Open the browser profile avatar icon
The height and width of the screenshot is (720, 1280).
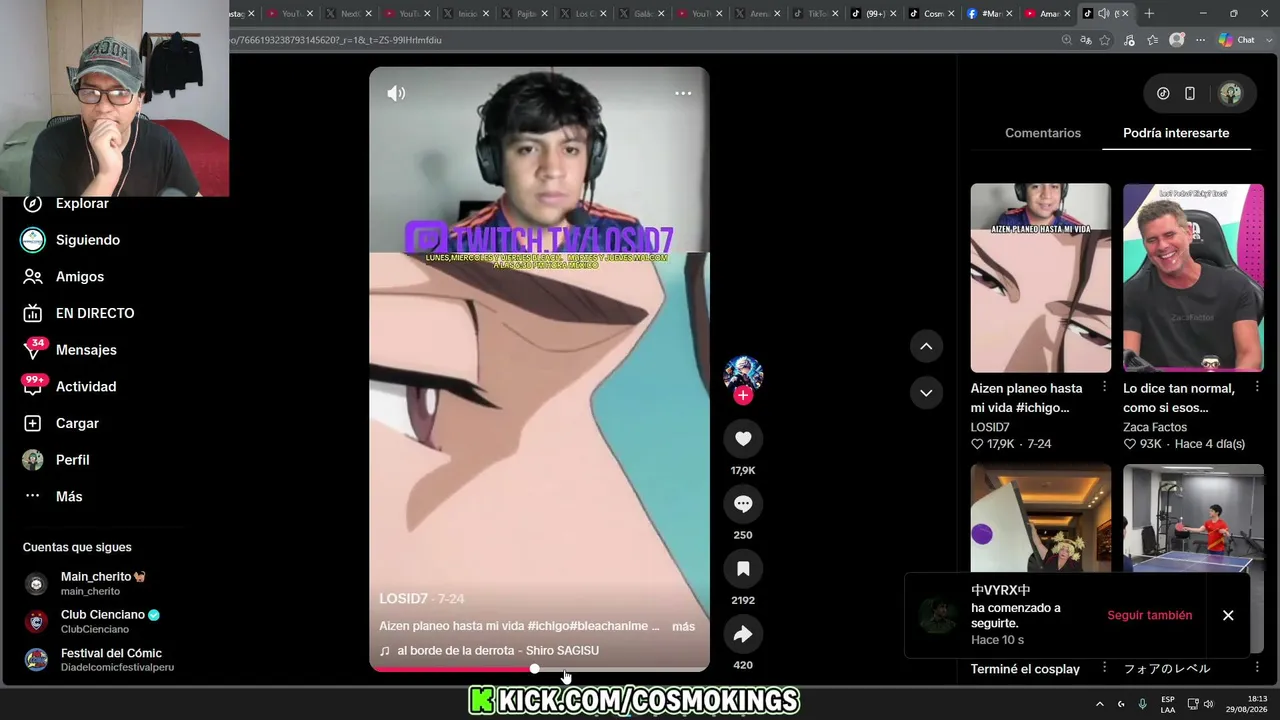[1177, 40]
